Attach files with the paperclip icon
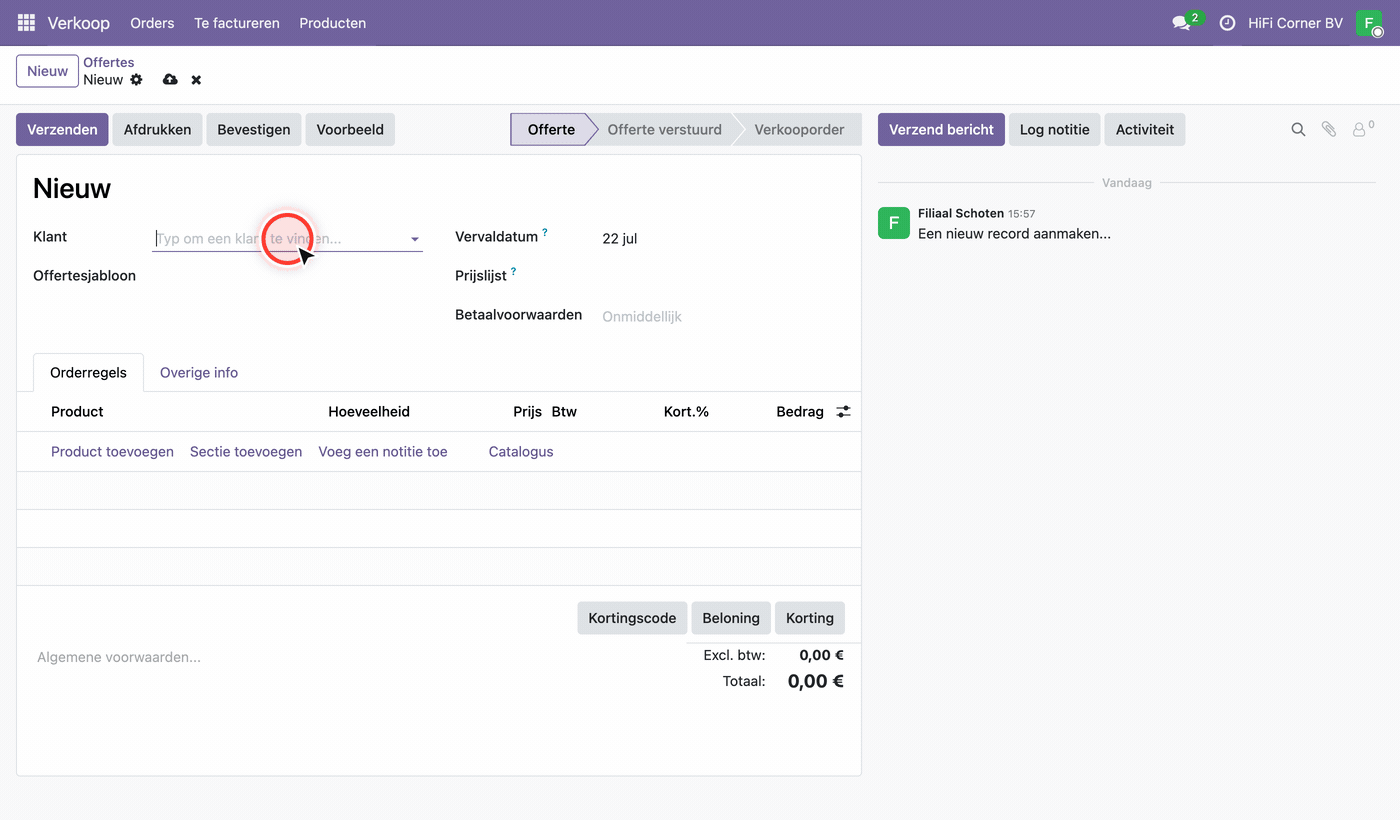 pyautogui.click(x=1329, y=129)
